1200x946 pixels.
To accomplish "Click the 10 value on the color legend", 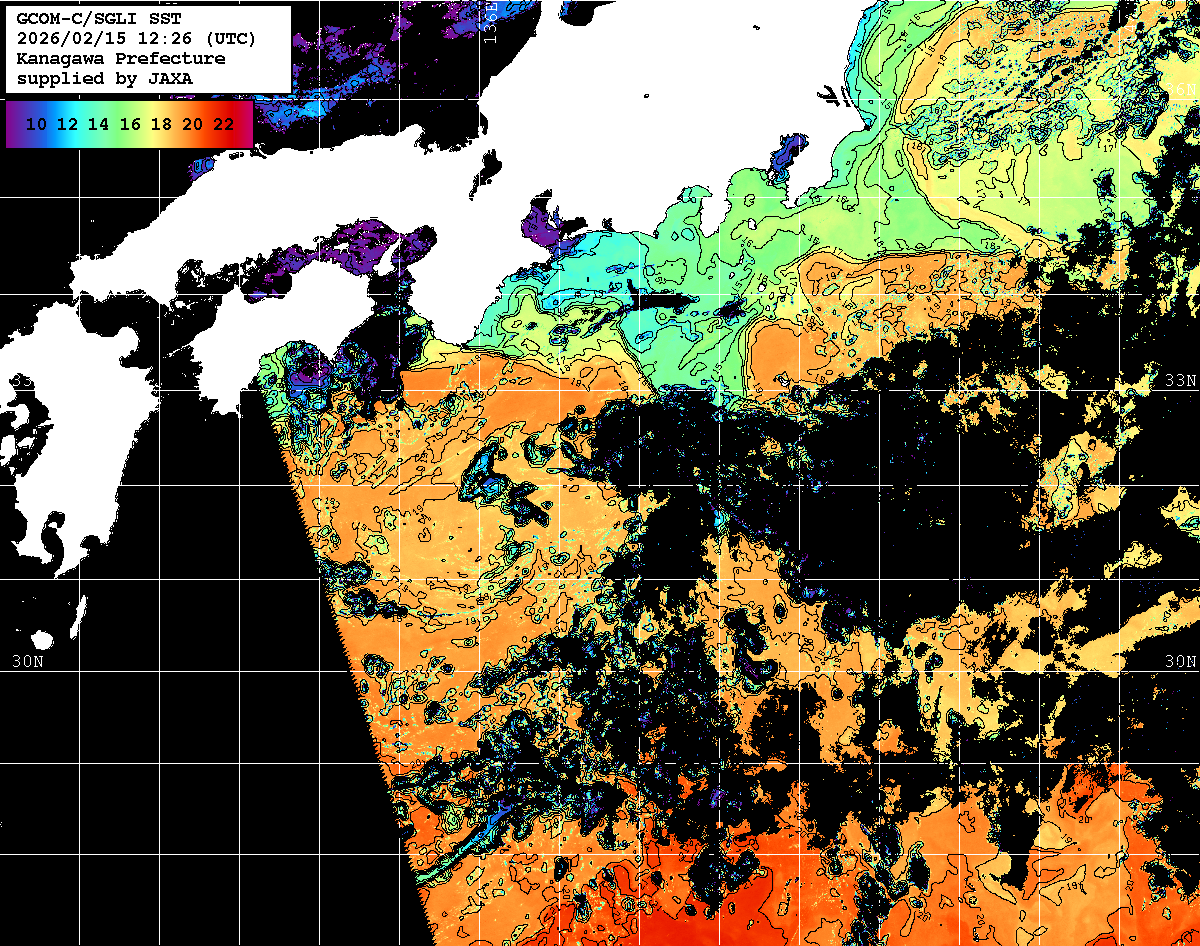I will (x=37, y=125).
